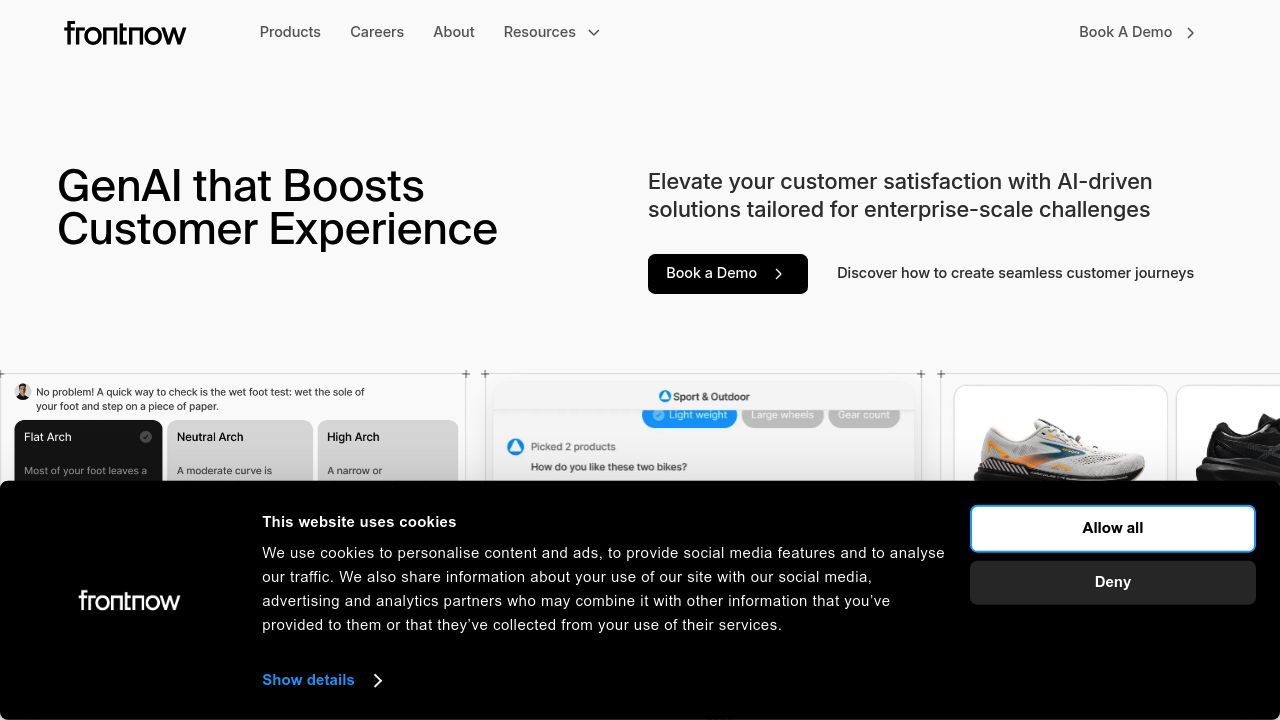The image size is (1280, 720).
Task: Click the Flat Arch checkmark icon
Action: click(x=146, y=437)
